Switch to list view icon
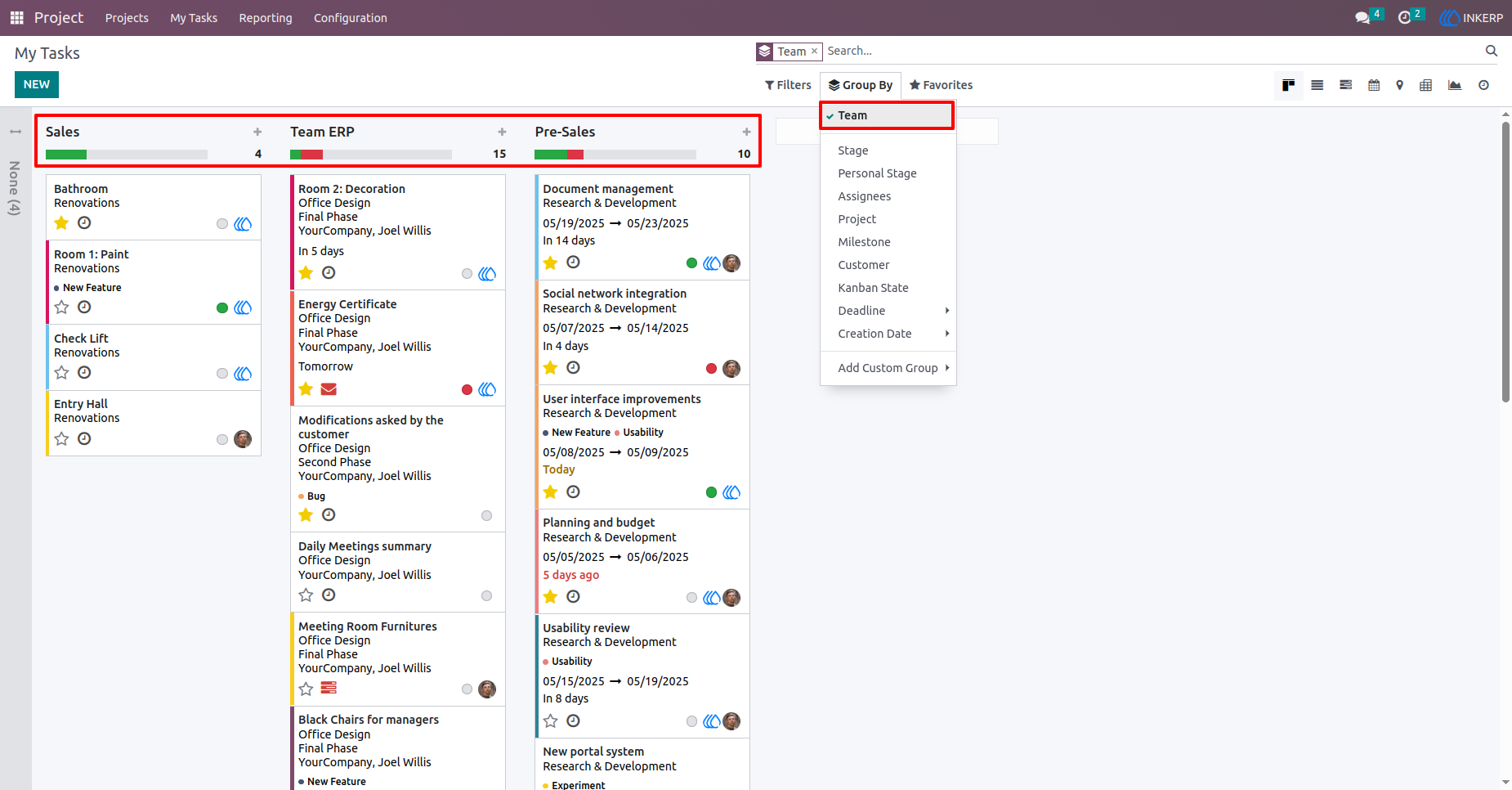 tap(1317, 85)
